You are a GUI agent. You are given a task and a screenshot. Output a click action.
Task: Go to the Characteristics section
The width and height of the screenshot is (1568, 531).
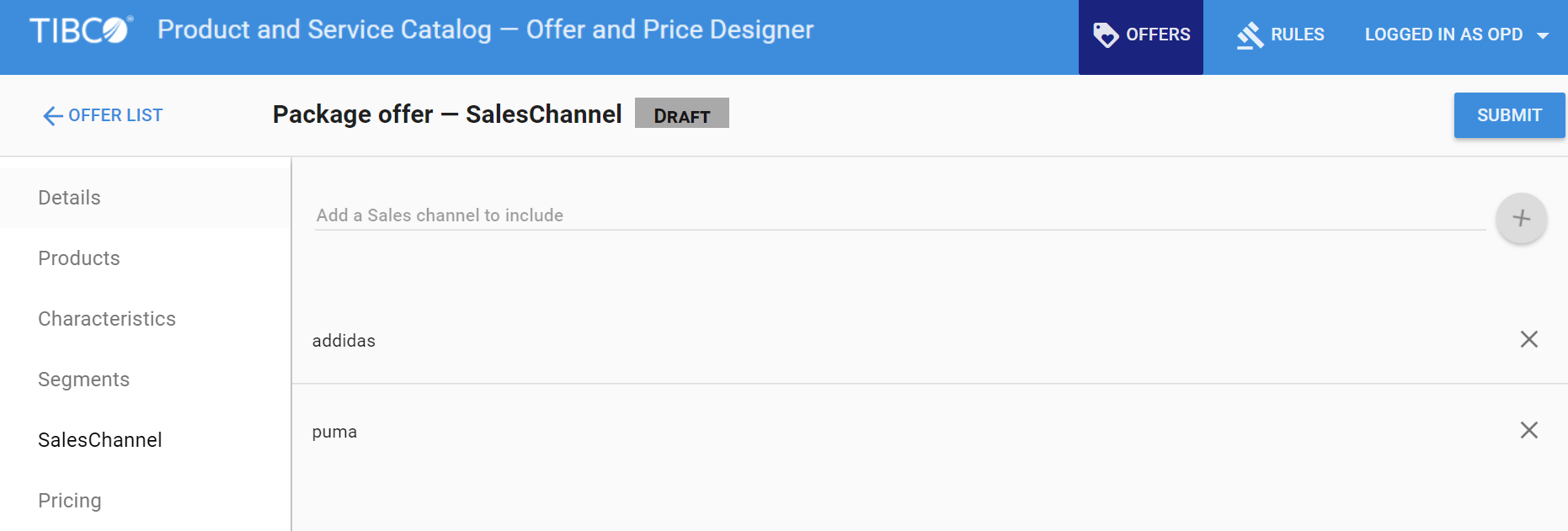(107, 319)
